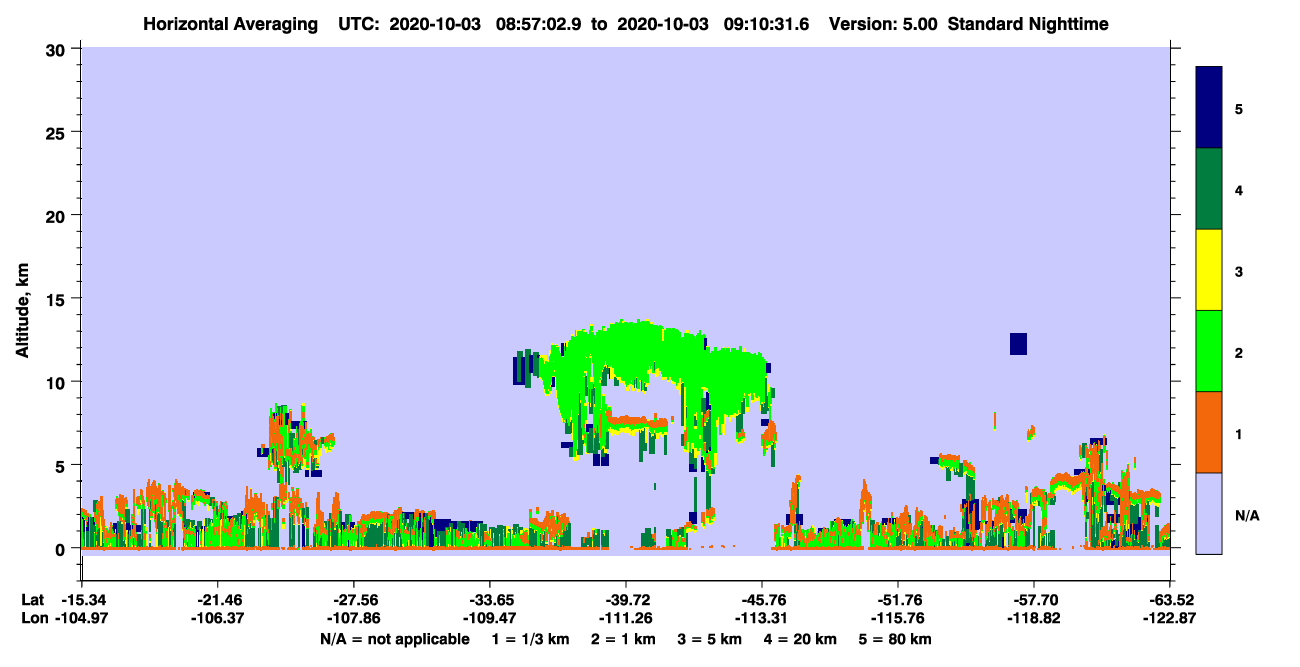Select latitude value '-63.52'
Viewport: 1300px width, 667px height.
(1170, 599)
